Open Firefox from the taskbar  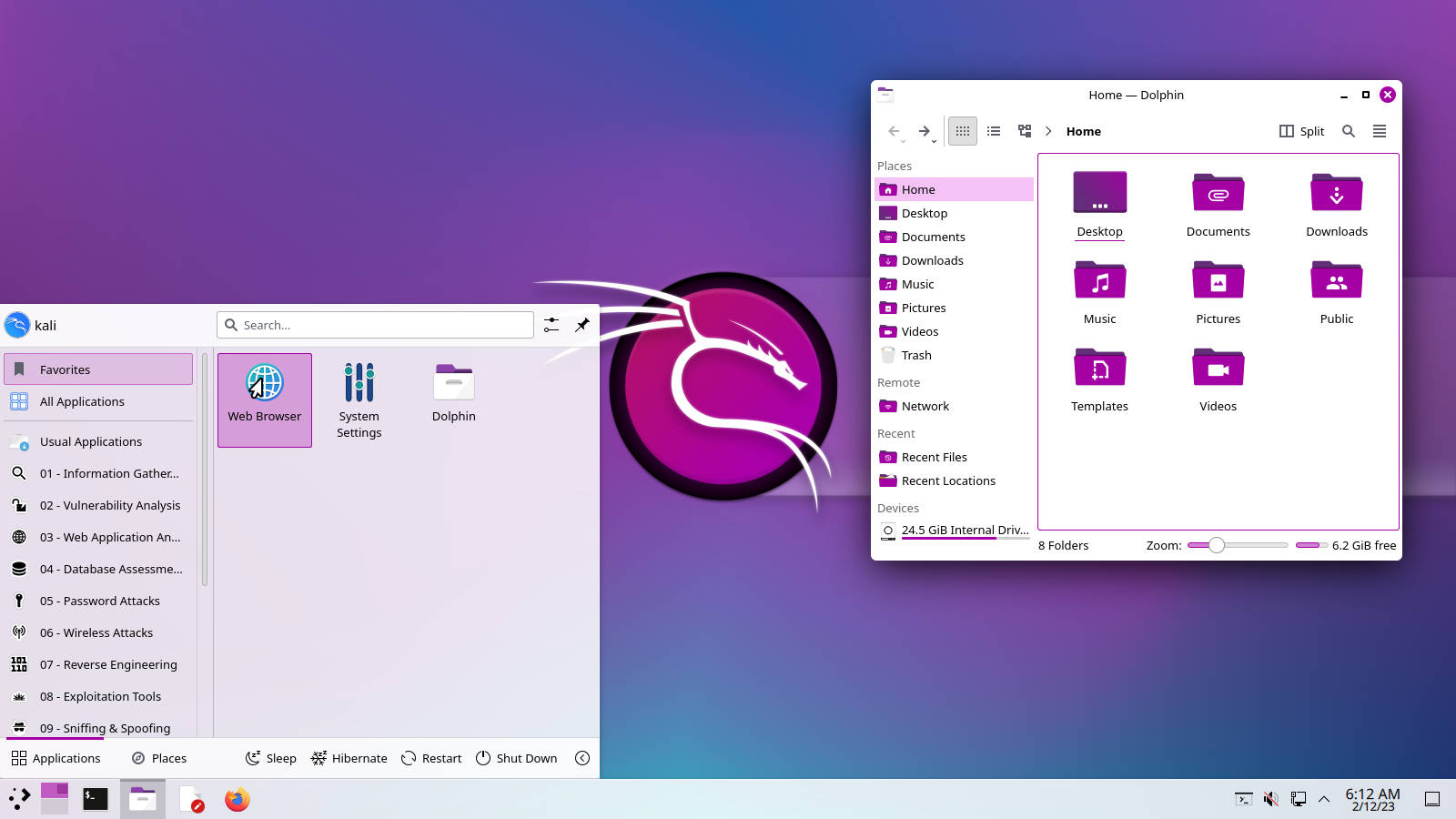pyautogui.click(x=238, y=800)
